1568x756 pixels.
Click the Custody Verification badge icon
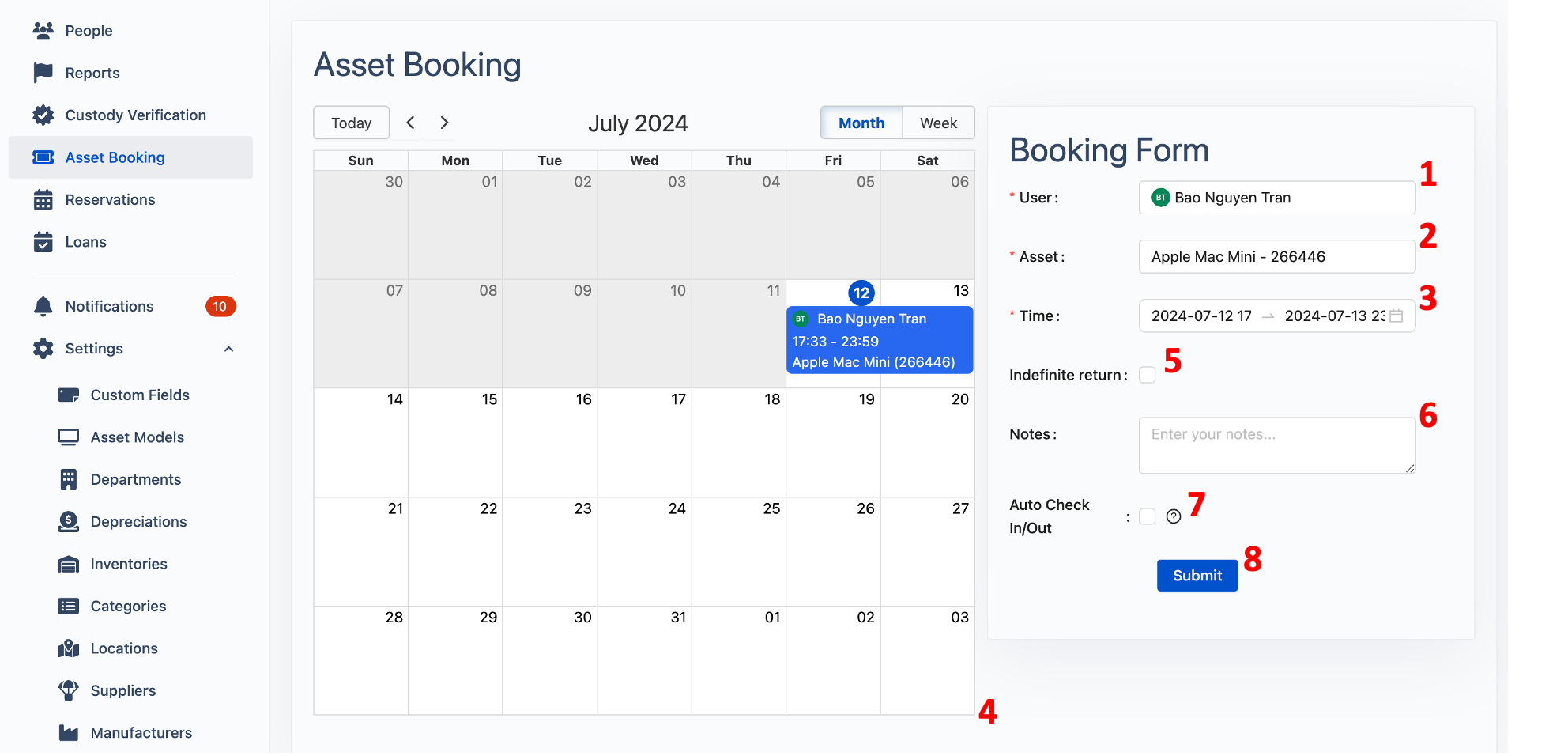coord(43,115)
